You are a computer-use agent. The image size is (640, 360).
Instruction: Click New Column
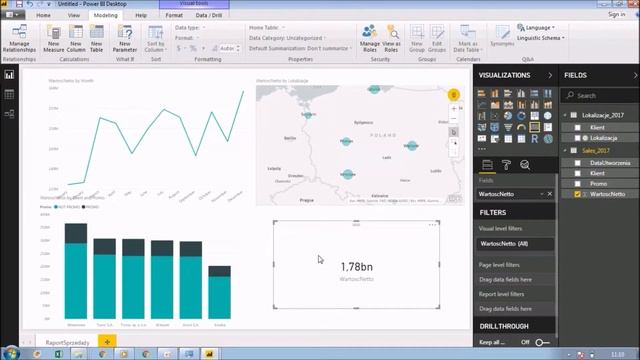76,39
